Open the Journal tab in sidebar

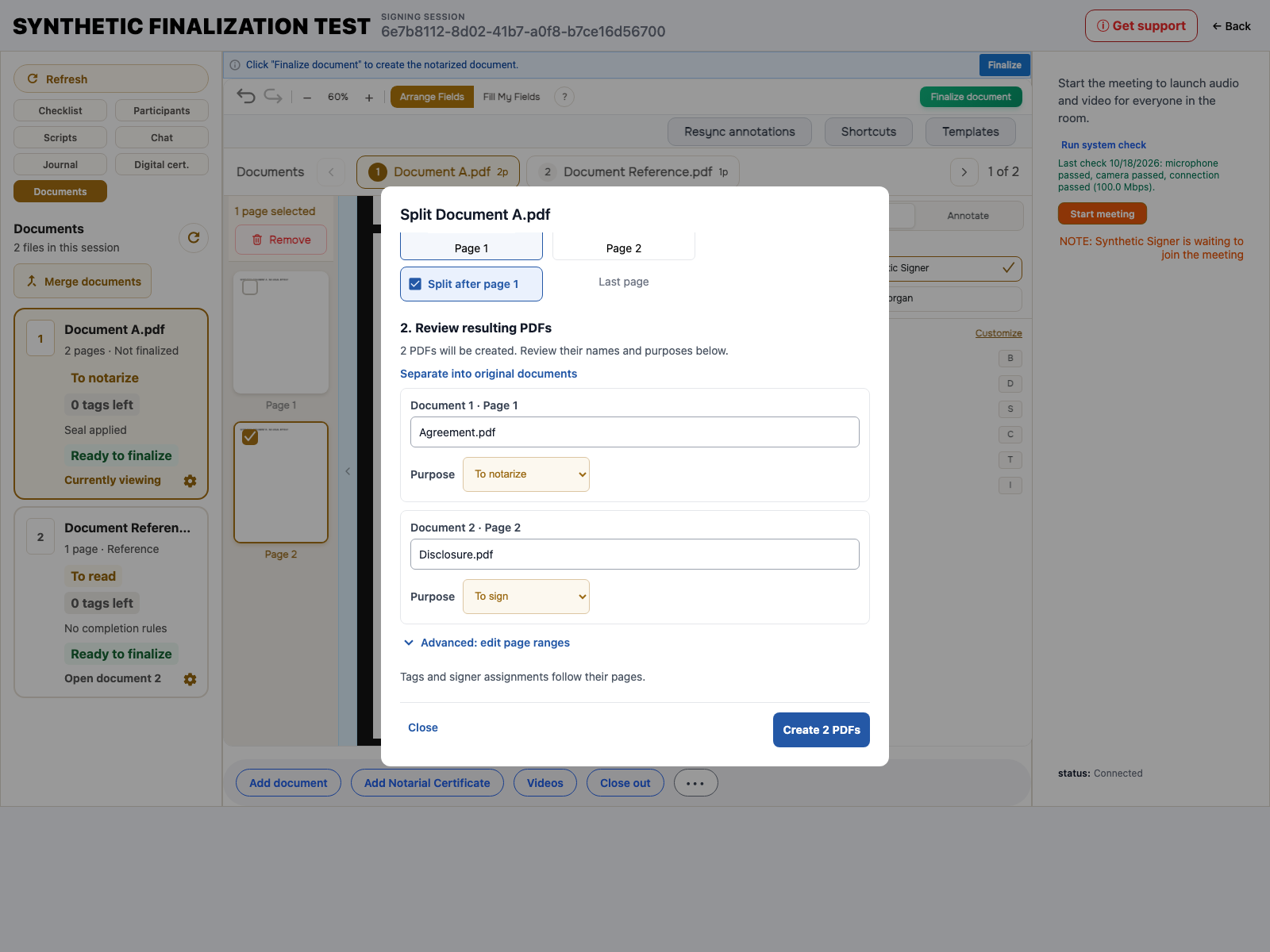pos(60,164)
